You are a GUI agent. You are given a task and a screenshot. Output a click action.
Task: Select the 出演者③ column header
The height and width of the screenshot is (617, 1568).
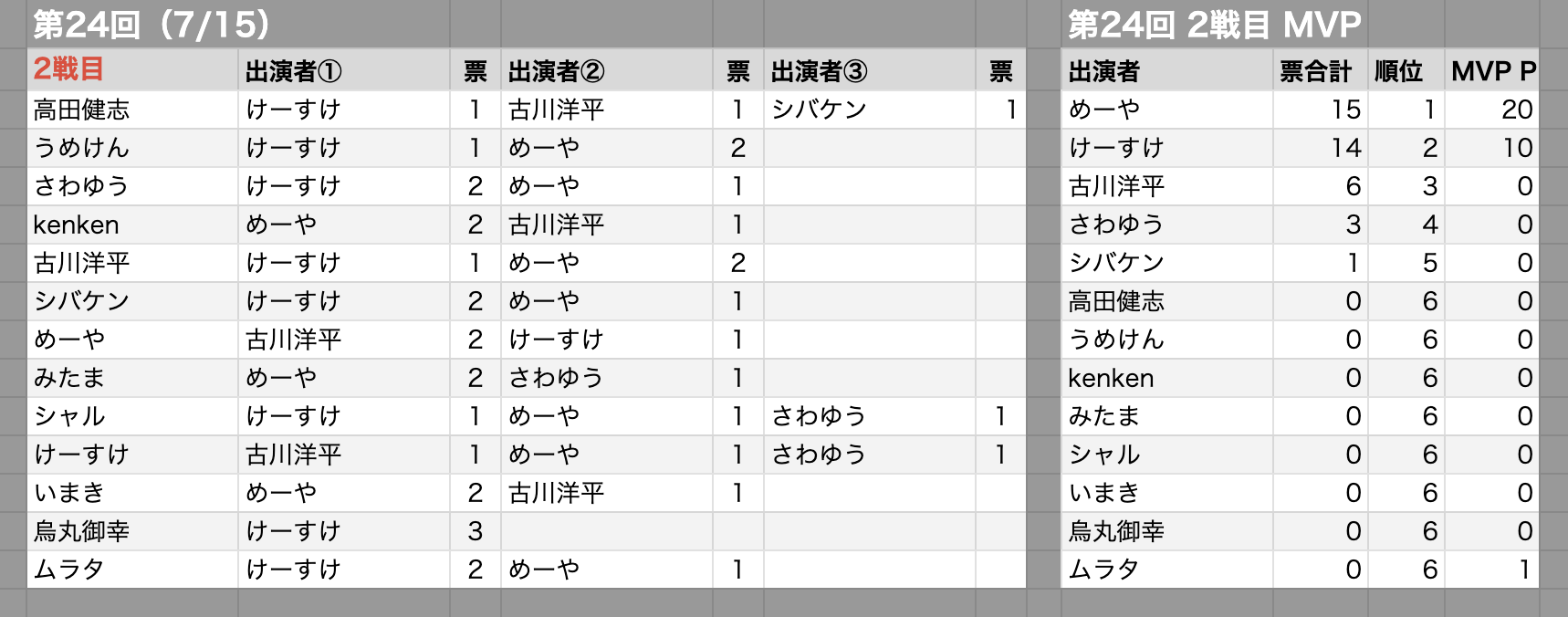click(x=870, y=70)
